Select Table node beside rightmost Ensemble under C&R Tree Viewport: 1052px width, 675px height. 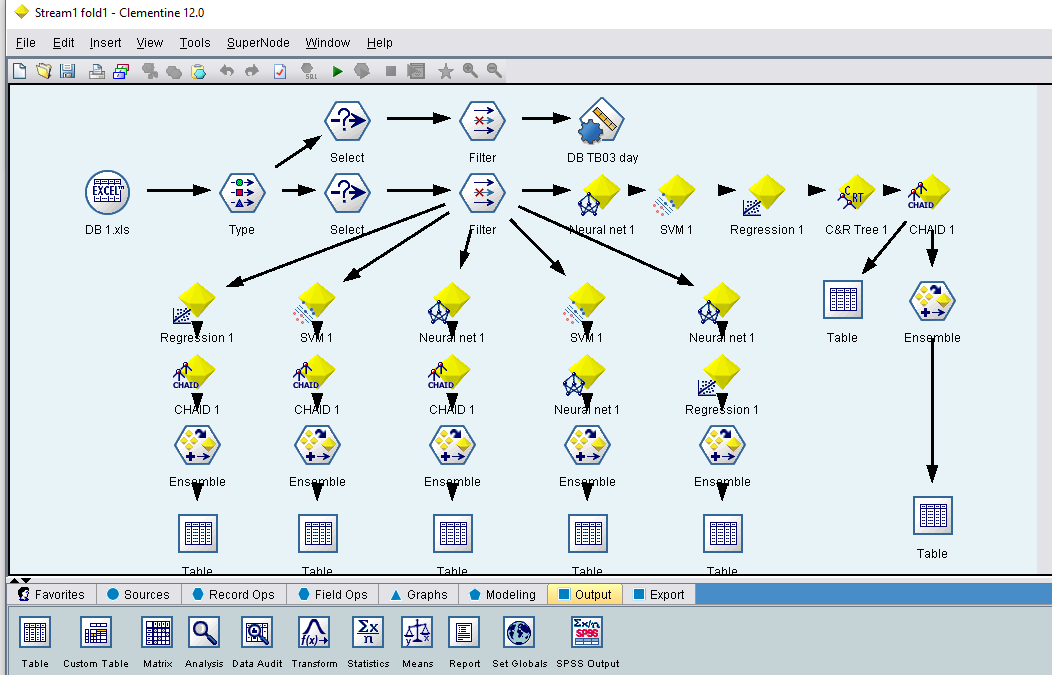click(842, 299)
